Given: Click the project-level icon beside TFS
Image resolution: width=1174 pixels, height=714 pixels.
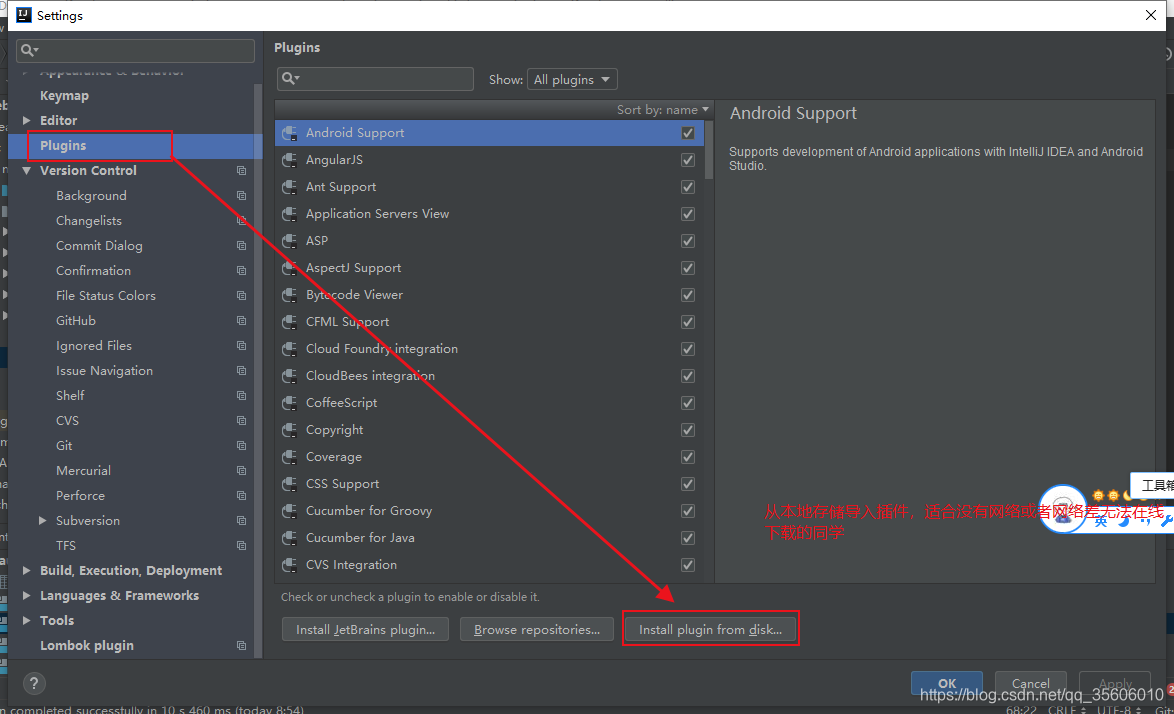Looking at the screenshot, I should (x=242, y=546).
